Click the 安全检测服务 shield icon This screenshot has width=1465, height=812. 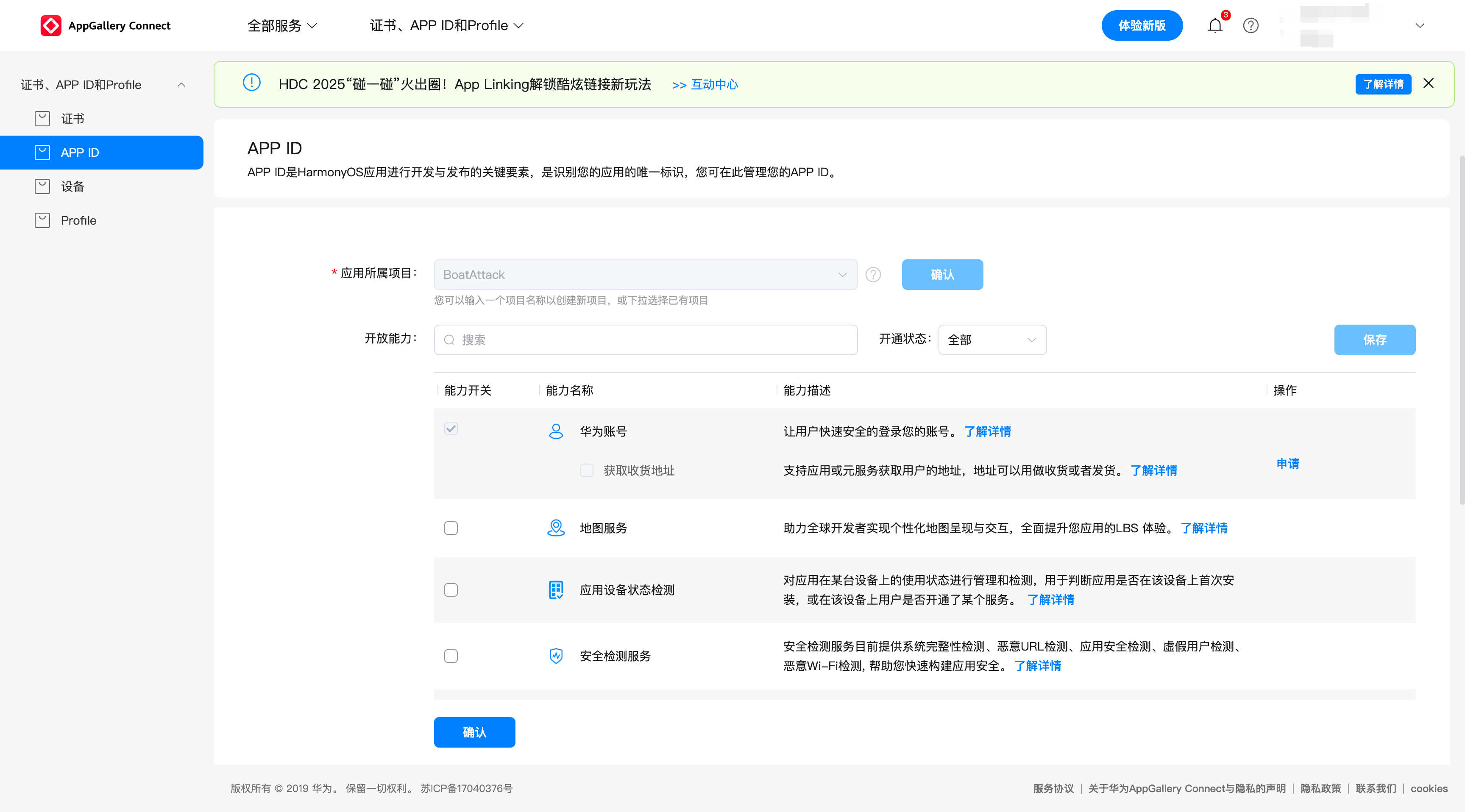point(556,656)
